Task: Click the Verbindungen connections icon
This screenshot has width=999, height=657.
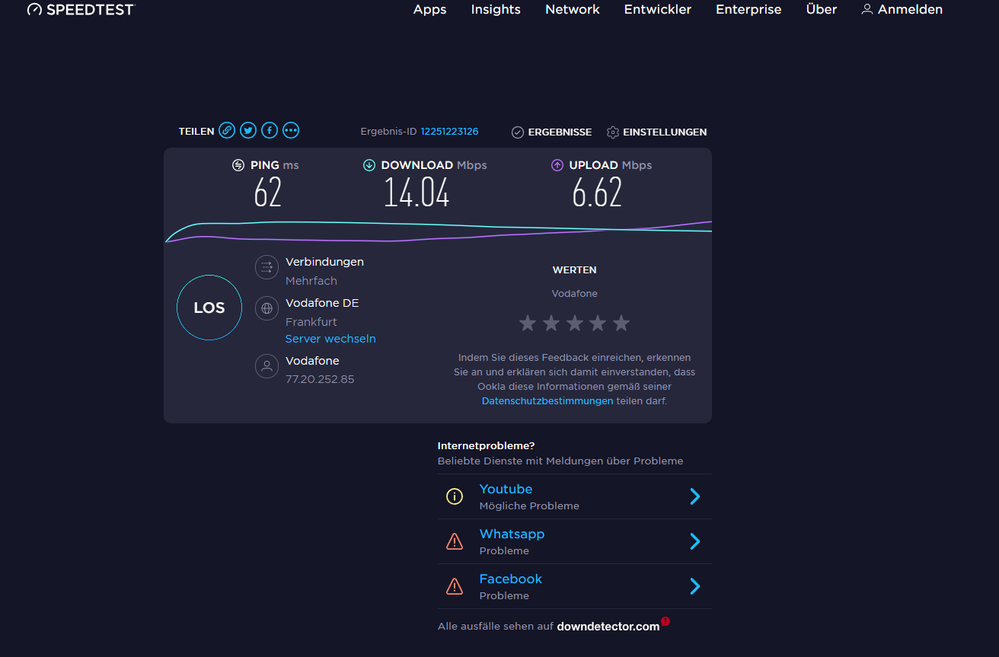Action: coord(267,268)
